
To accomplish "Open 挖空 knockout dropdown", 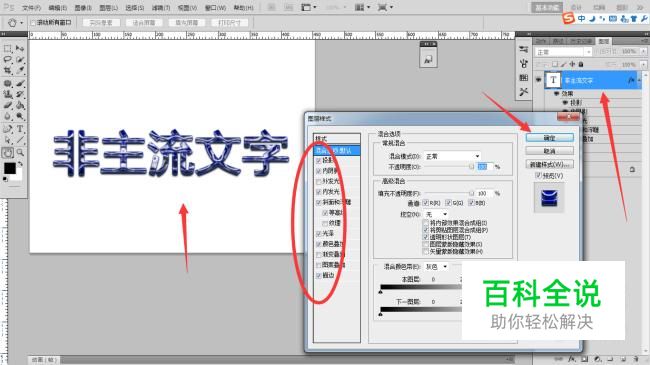I will tap(436, 214).
